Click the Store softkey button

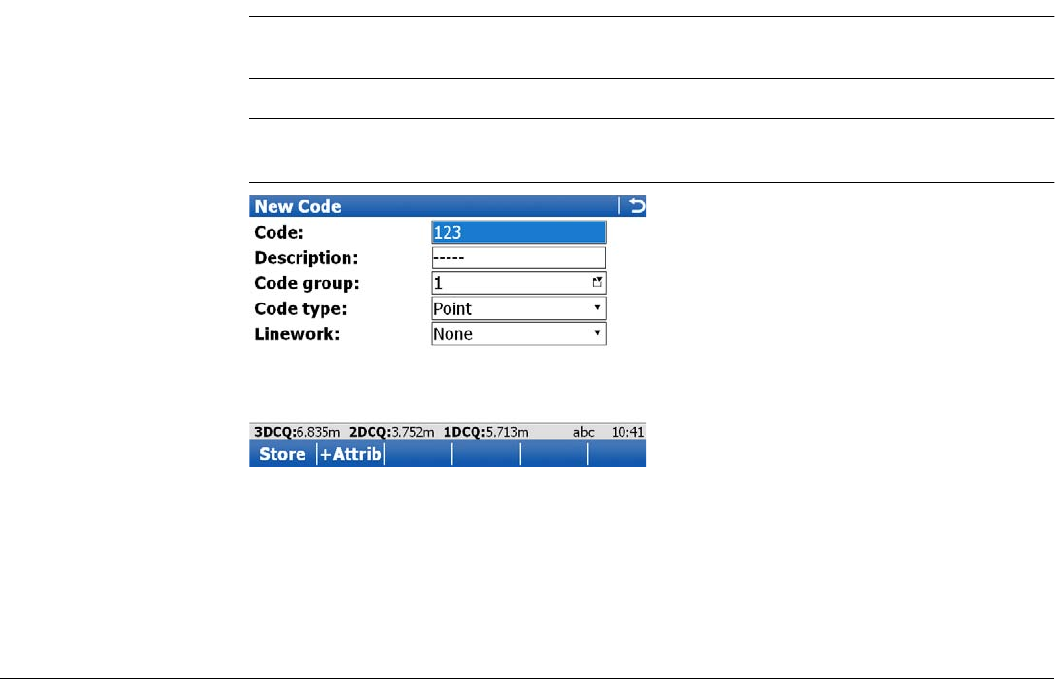283,454
